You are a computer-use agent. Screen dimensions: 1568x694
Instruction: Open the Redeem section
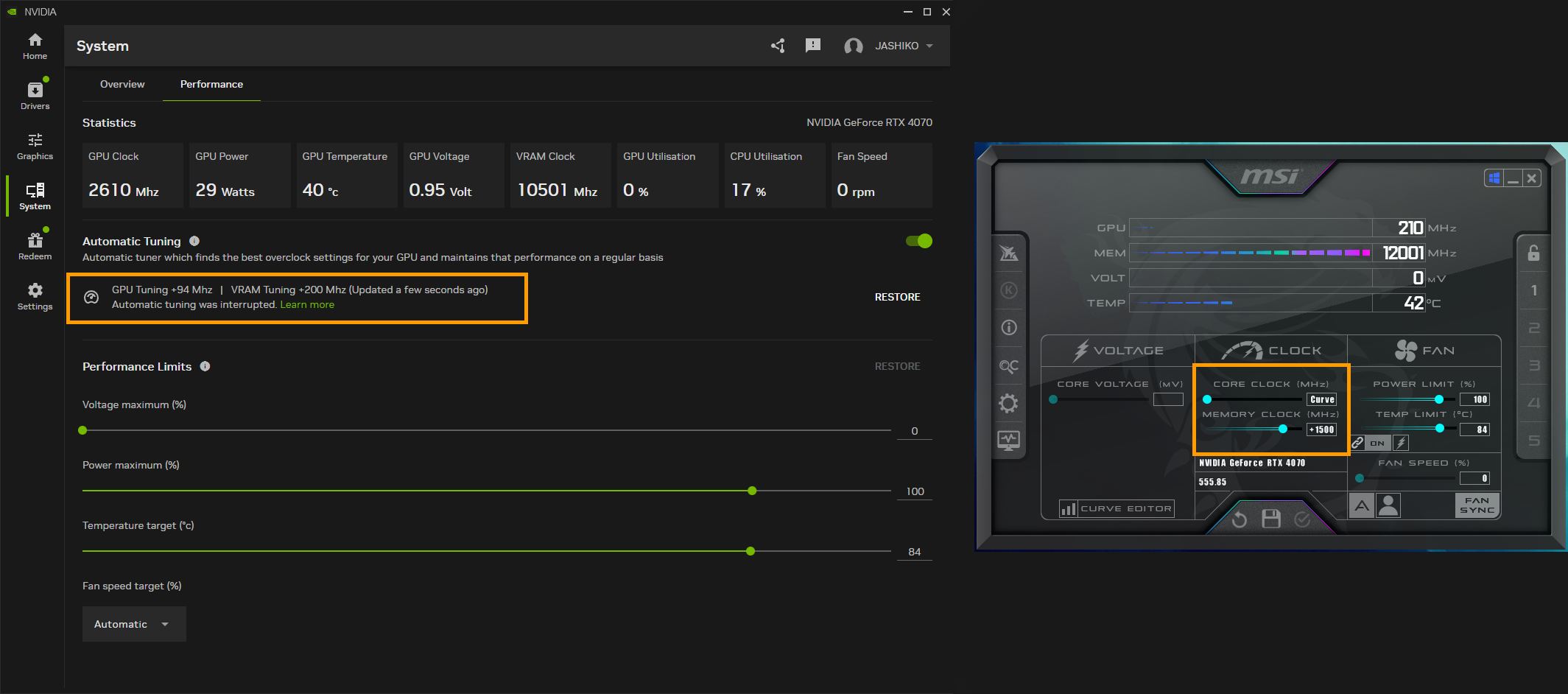point(35,246)
